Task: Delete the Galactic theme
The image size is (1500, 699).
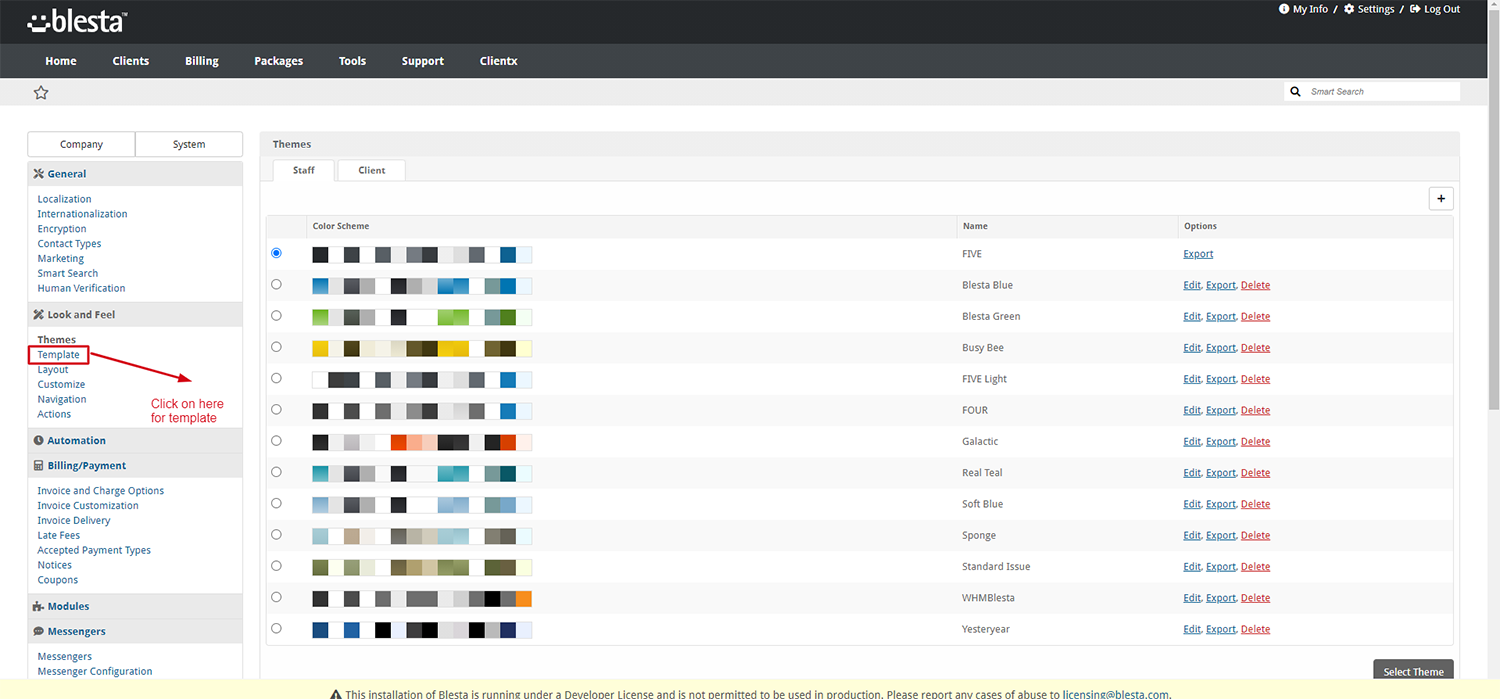Action: [1255, 441]
